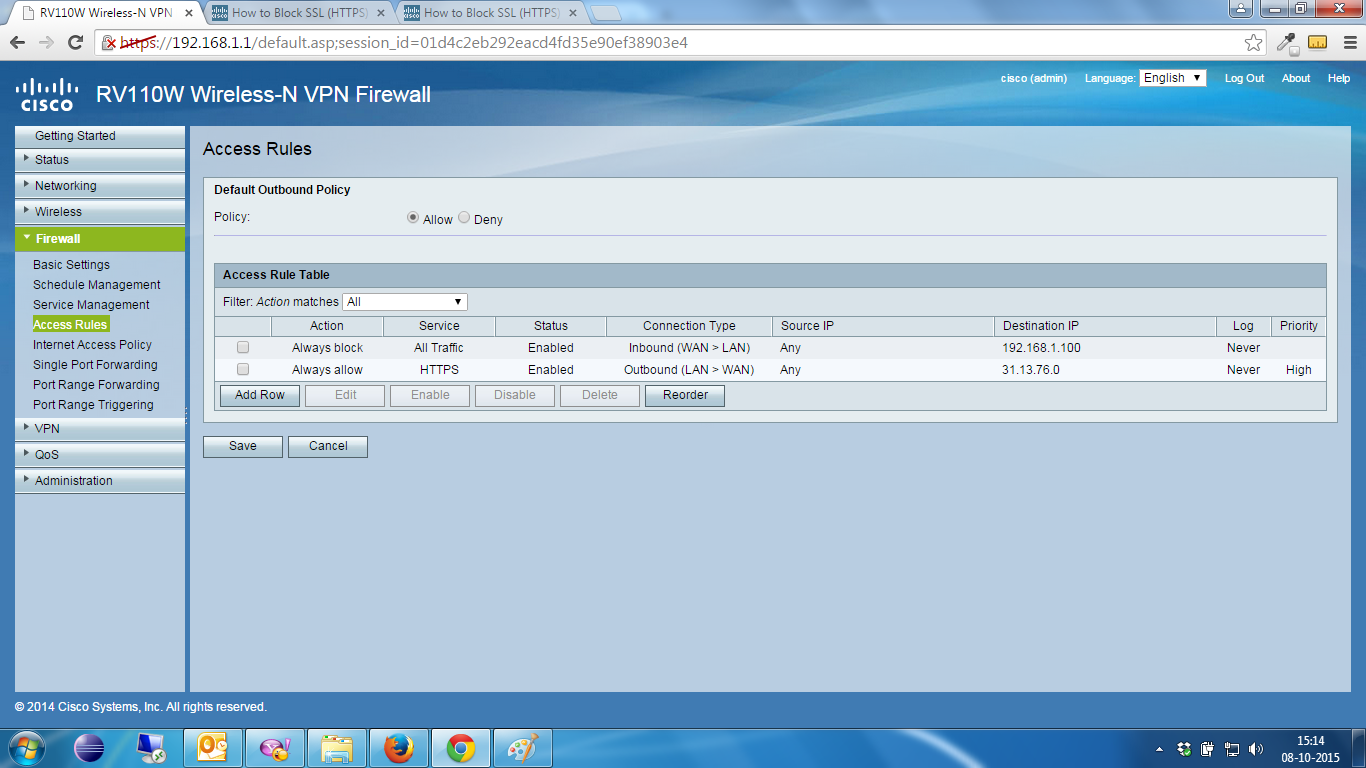This screenshot has height=768, width=1366.
Task: Open Port Range Triggering
Action: point(93,405)
